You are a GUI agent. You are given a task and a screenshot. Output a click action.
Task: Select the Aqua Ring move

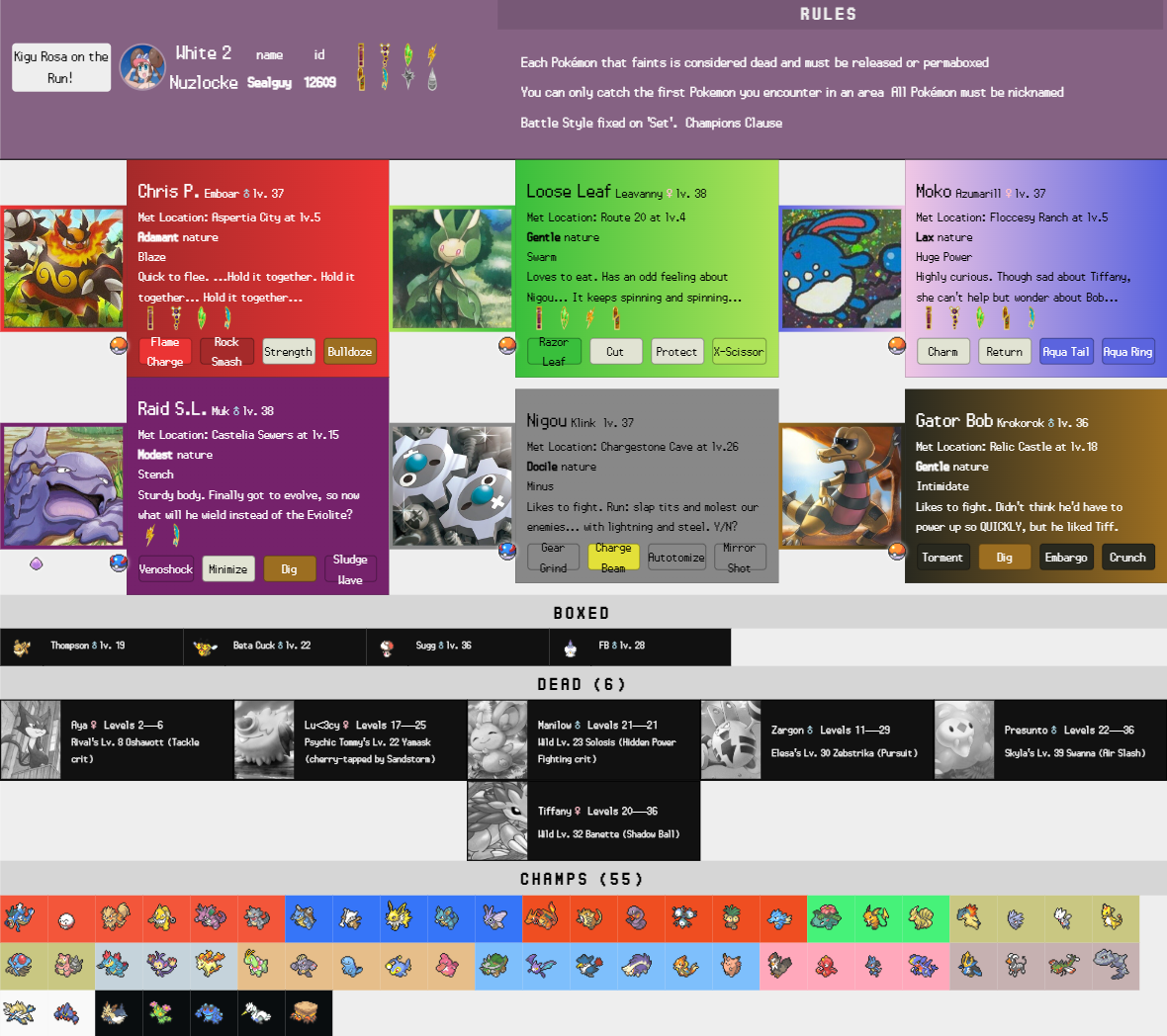[x=1127, y=352]
